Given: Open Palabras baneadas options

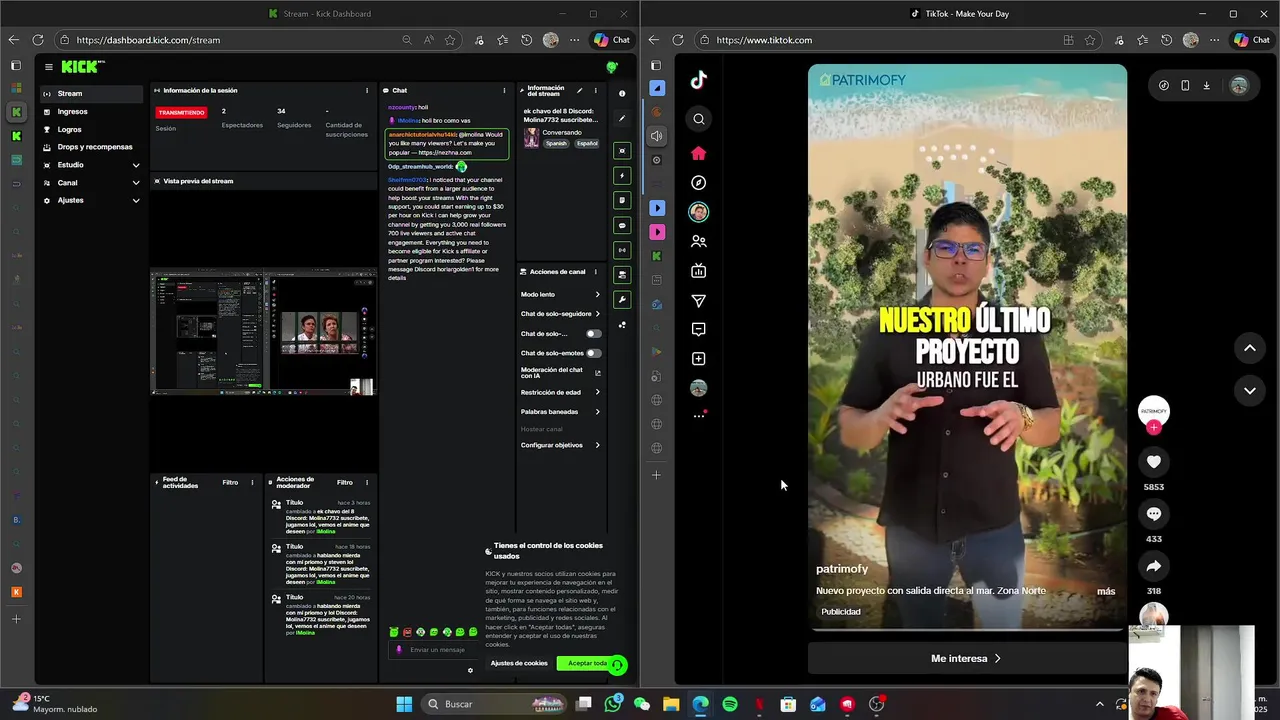Looking at the screenshot, I should coord(561,412).
